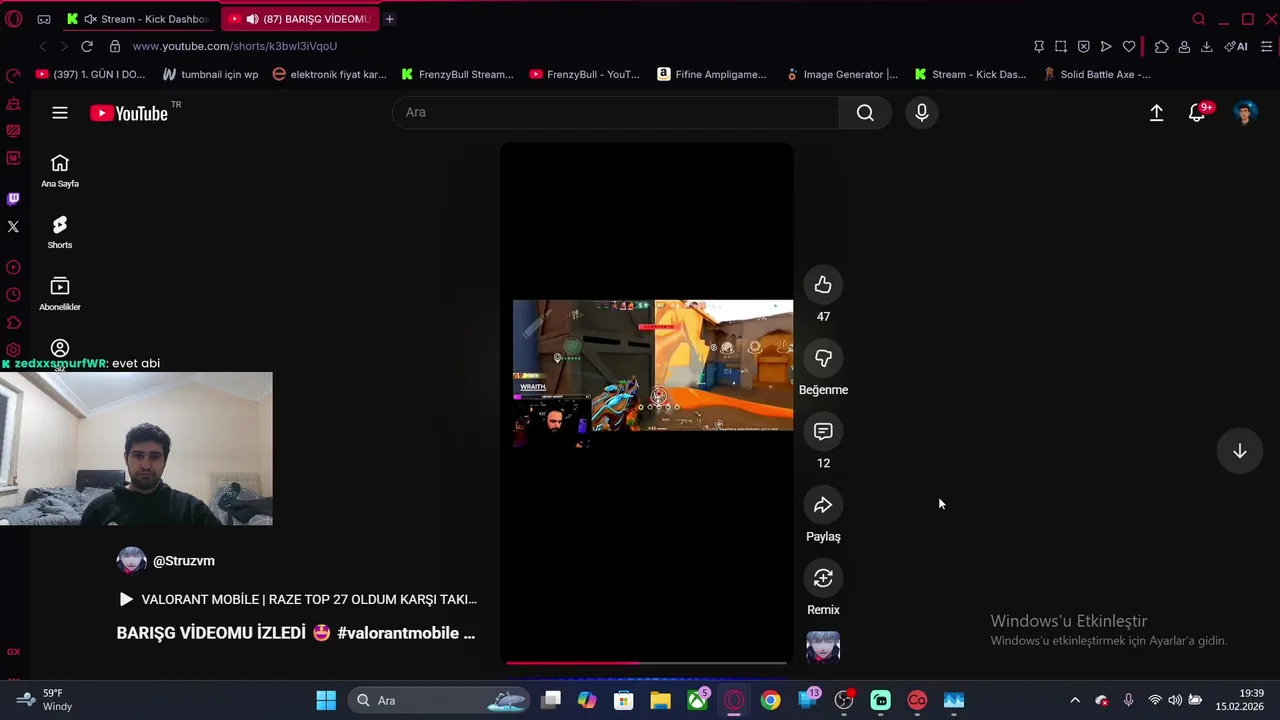
Task: Seek on the short's red progress bar
Action: point(646,662)
